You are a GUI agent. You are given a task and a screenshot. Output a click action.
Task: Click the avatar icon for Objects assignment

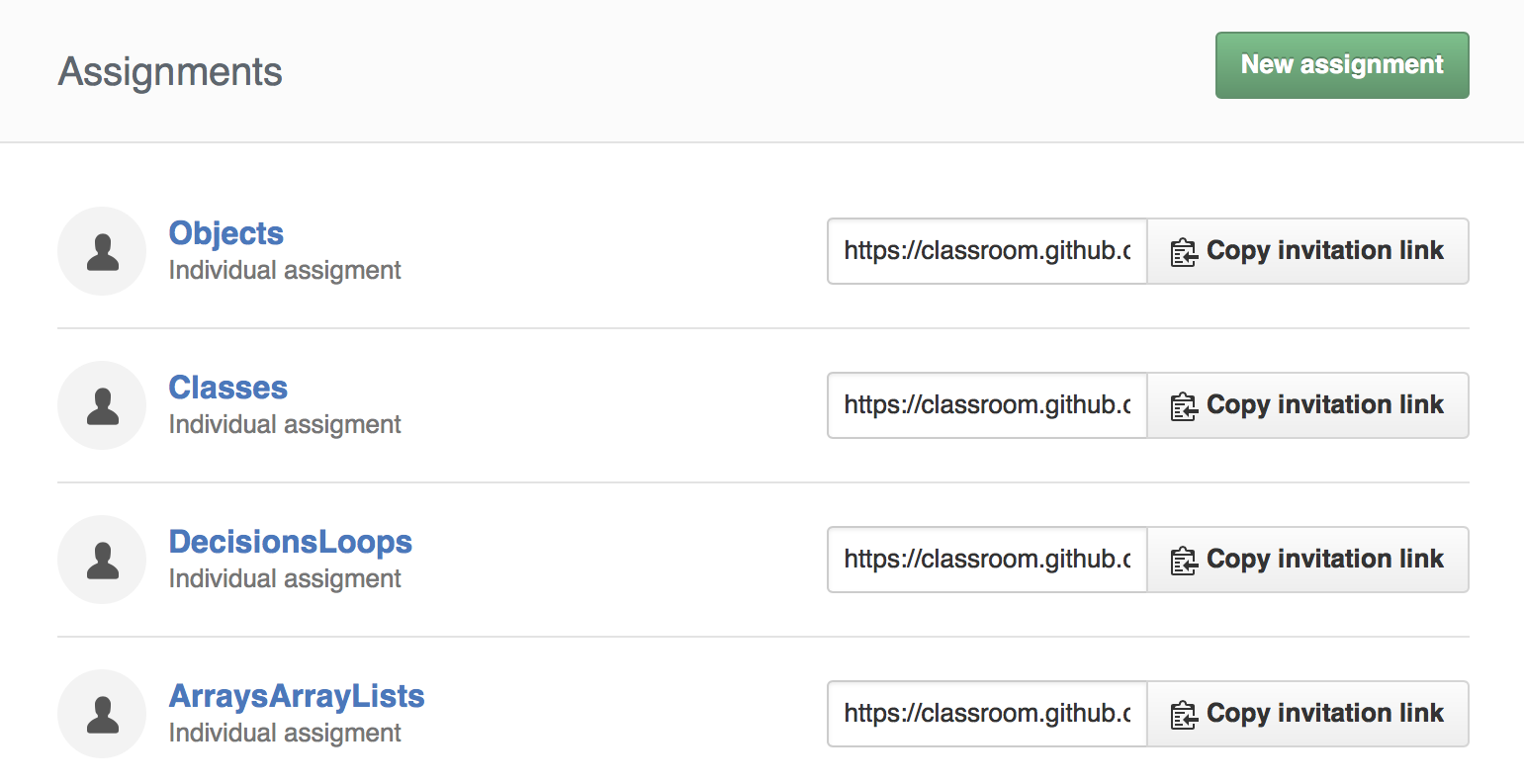(102, 251)
